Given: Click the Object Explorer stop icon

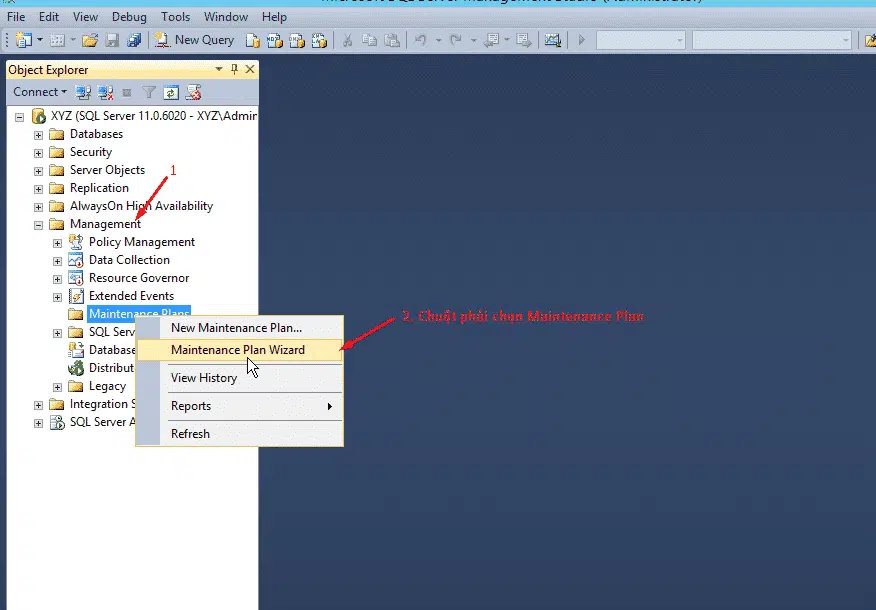Looking at the screenshot, I should (x=127, y=93).
